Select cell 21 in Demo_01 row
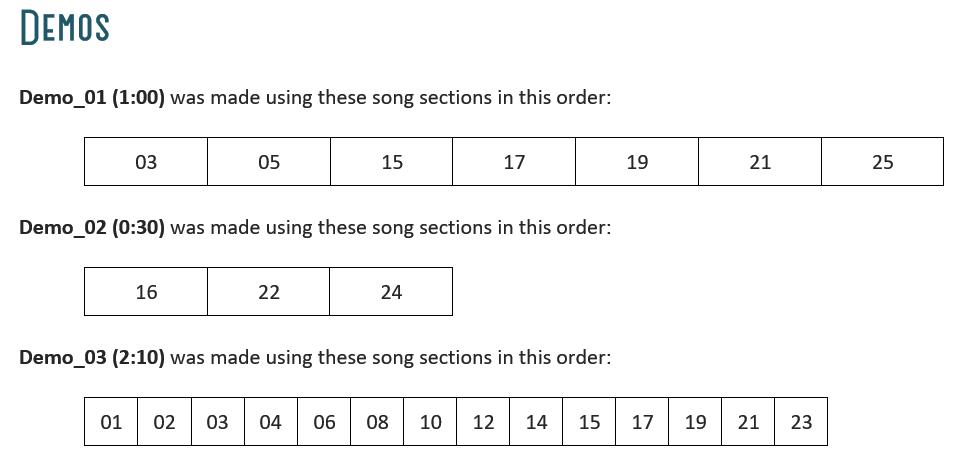The height and width of the screenshot is (457, 967). coord(760,162)
